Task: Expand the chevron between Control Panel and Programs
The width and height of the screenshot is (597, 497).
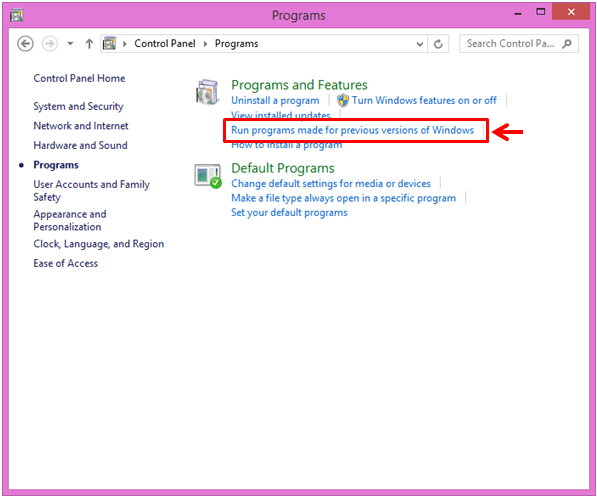Action: tap(205, 44)
